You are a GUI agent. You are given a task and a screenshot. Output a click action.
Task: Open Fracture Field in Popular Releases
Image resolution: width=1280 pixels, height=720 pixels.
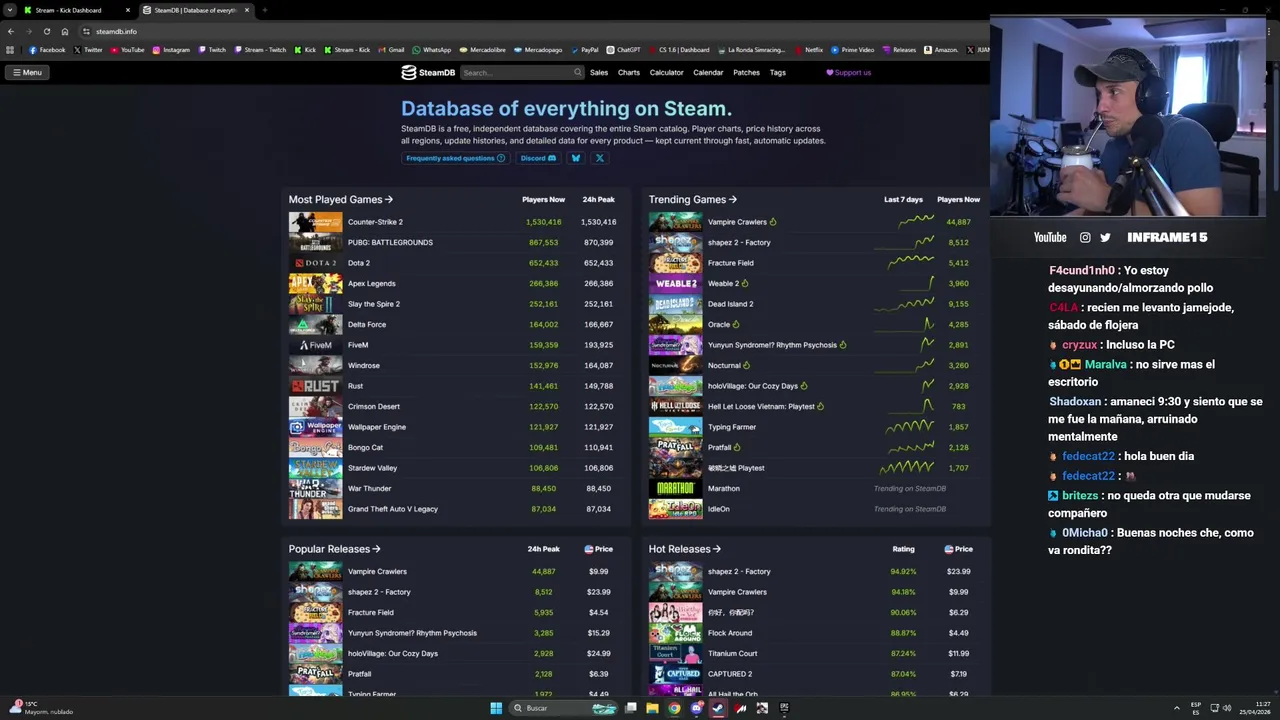point(371,612)
